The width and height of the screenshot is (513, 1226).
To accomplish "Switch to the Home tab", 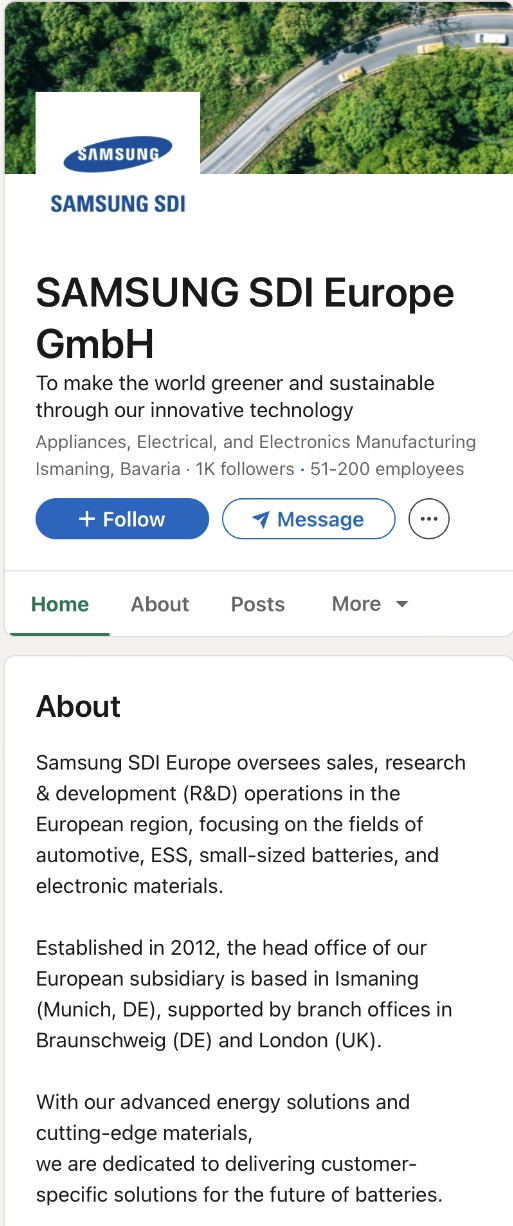I will (60, 604).
